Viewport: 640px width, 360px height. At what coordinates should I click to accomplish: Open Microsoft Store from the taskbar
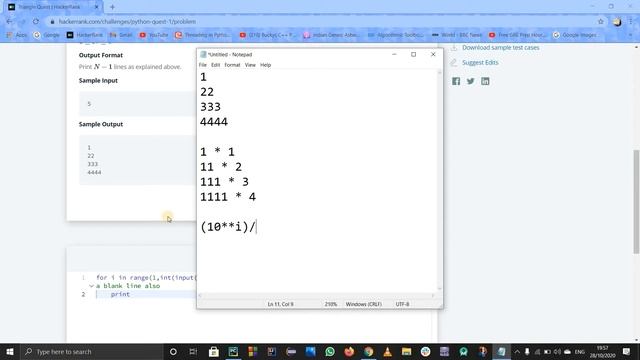[x=213, y=352]
